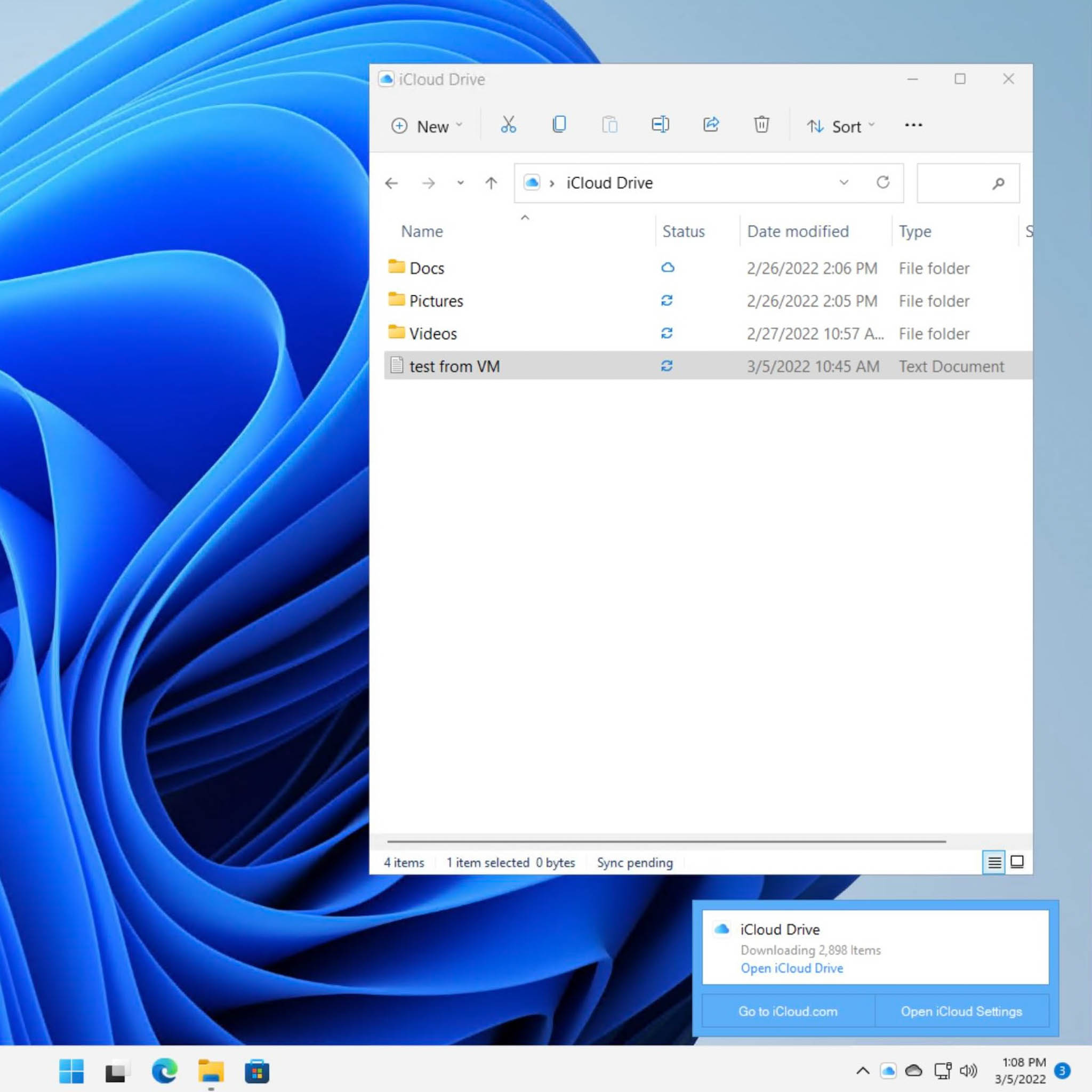Toggle the Pictures folder sync status

coord(666,300)
